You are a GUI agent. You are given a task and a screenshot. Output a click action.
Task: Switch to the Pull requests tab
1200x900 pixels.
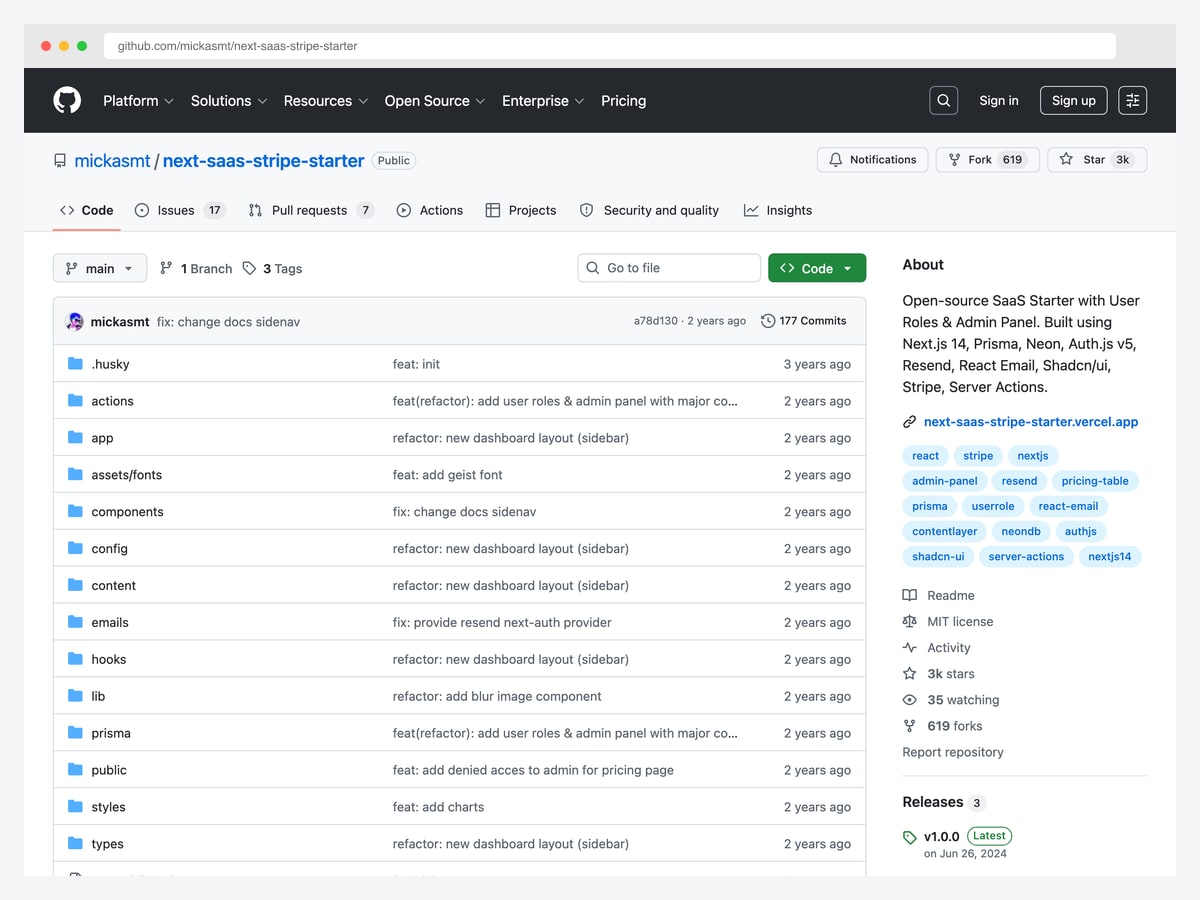[310, 210]
